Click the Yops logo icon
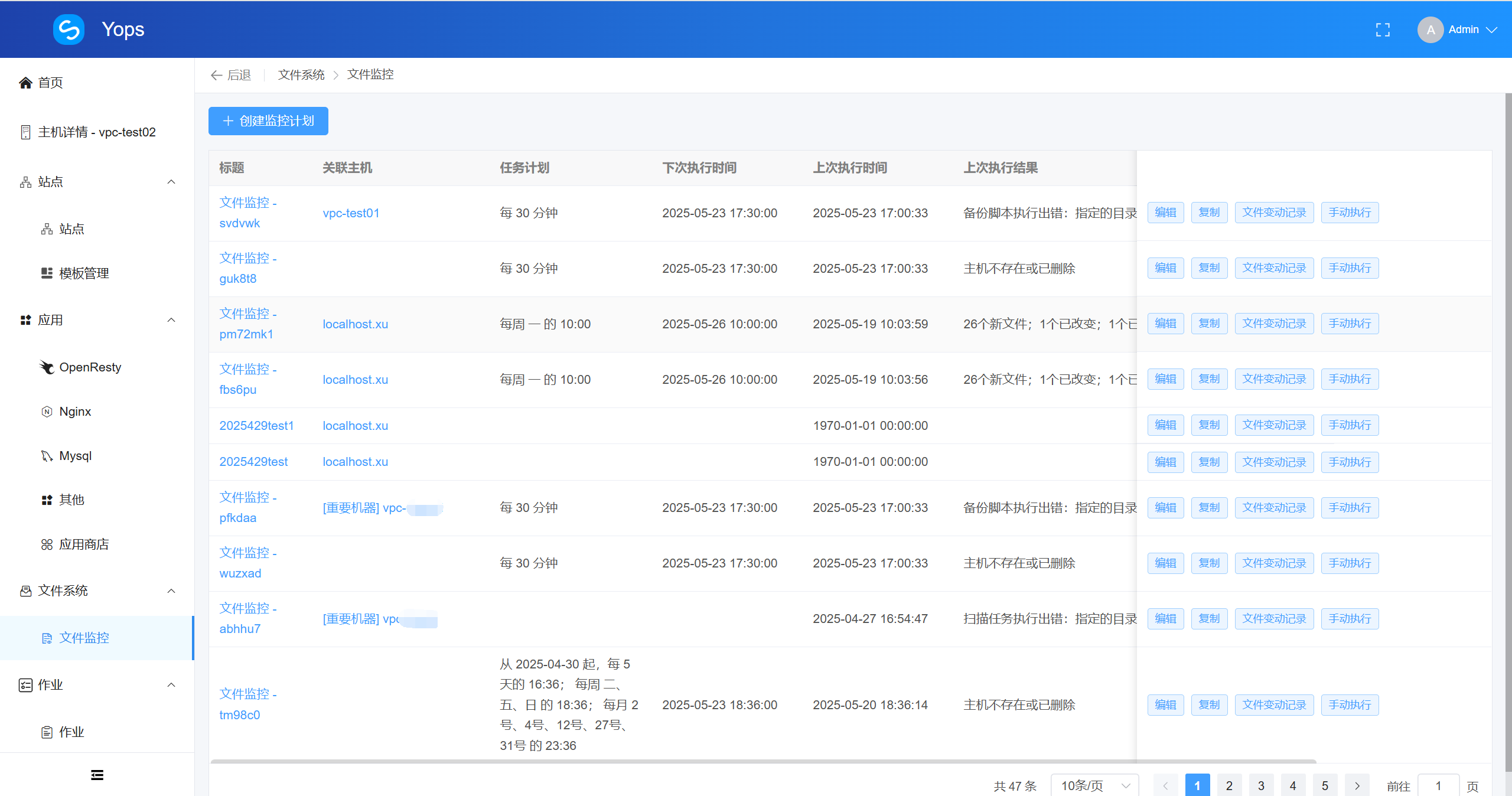The height and width of the screenshot is (796, 1512). 69,30
